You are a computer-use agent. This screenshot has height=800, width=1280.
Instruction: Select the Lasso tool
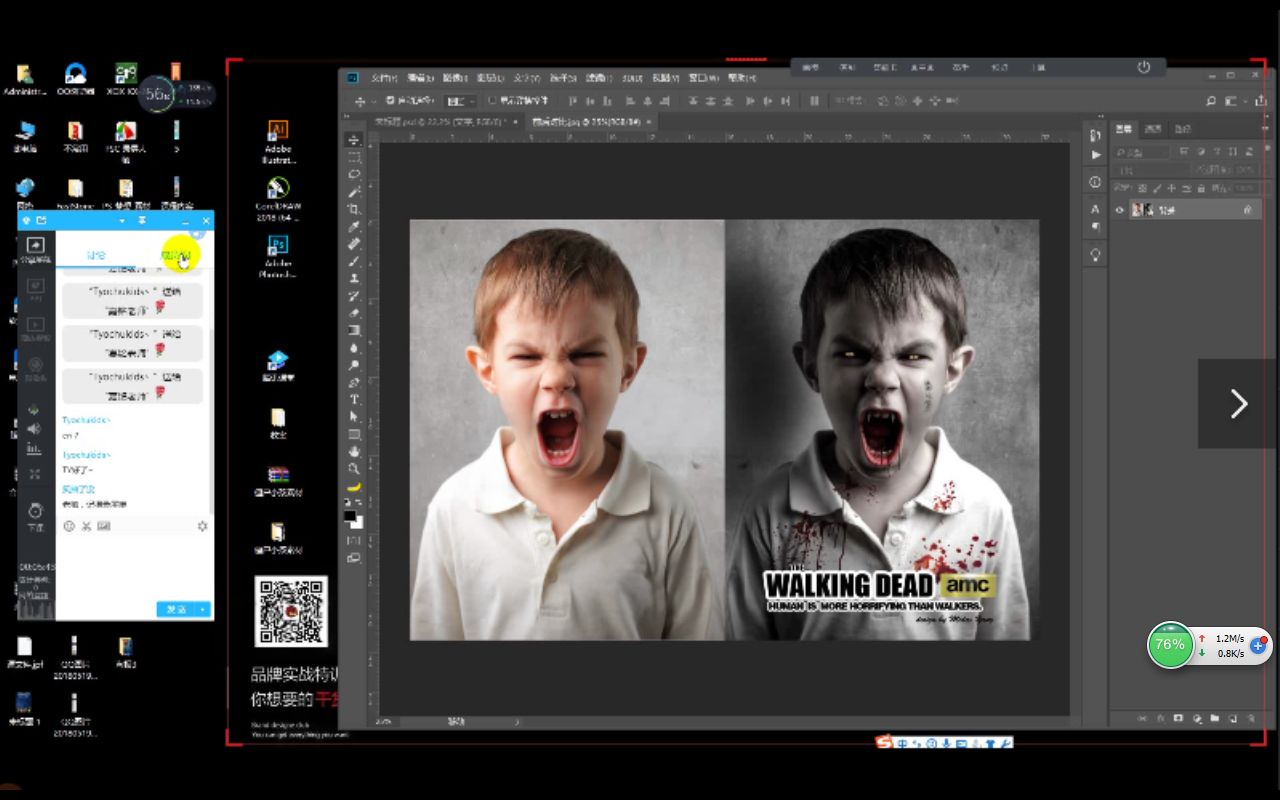coord(354,174)
